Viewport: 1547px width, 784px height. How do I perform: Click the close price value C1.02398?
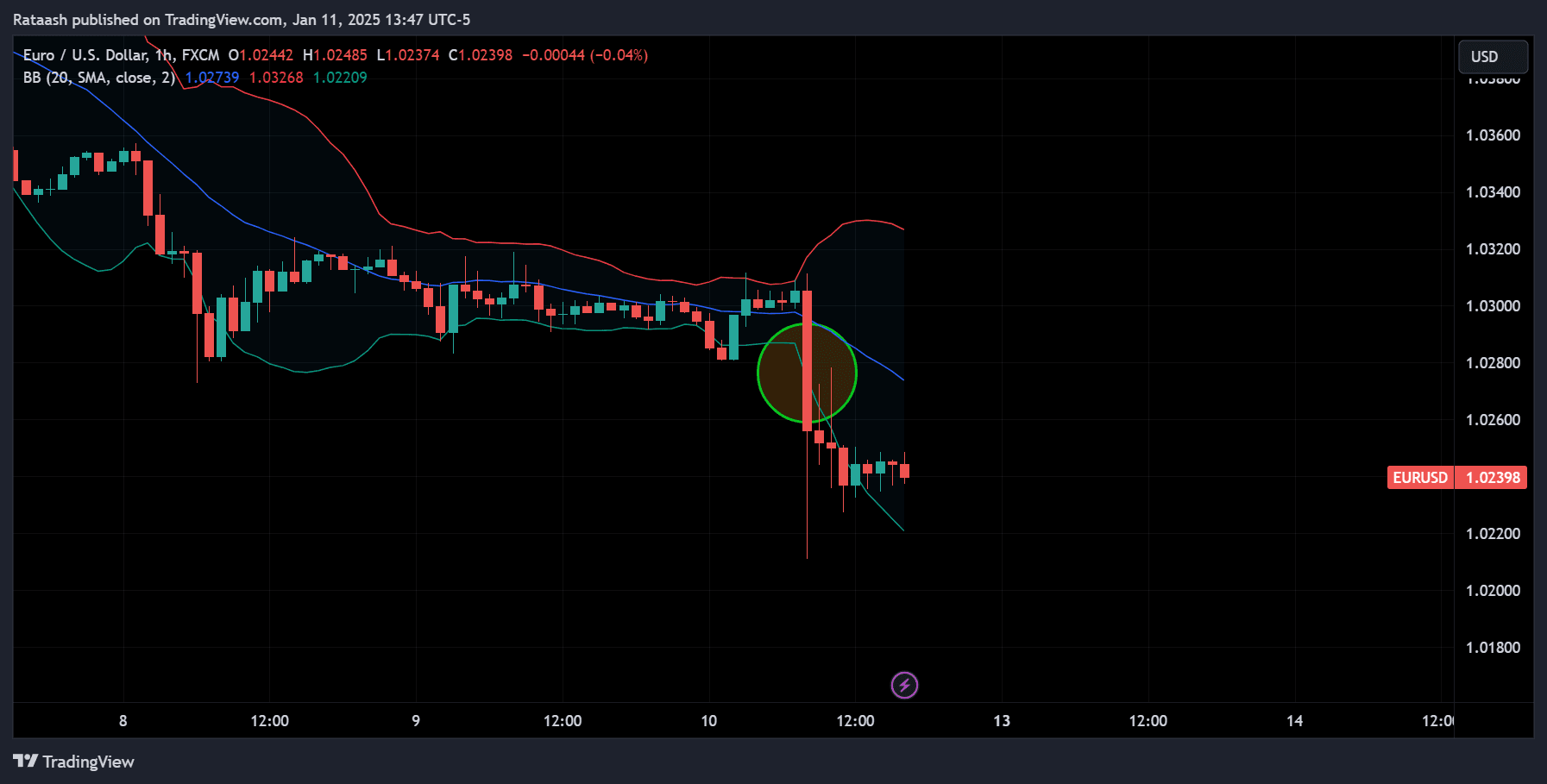(481, 55)
